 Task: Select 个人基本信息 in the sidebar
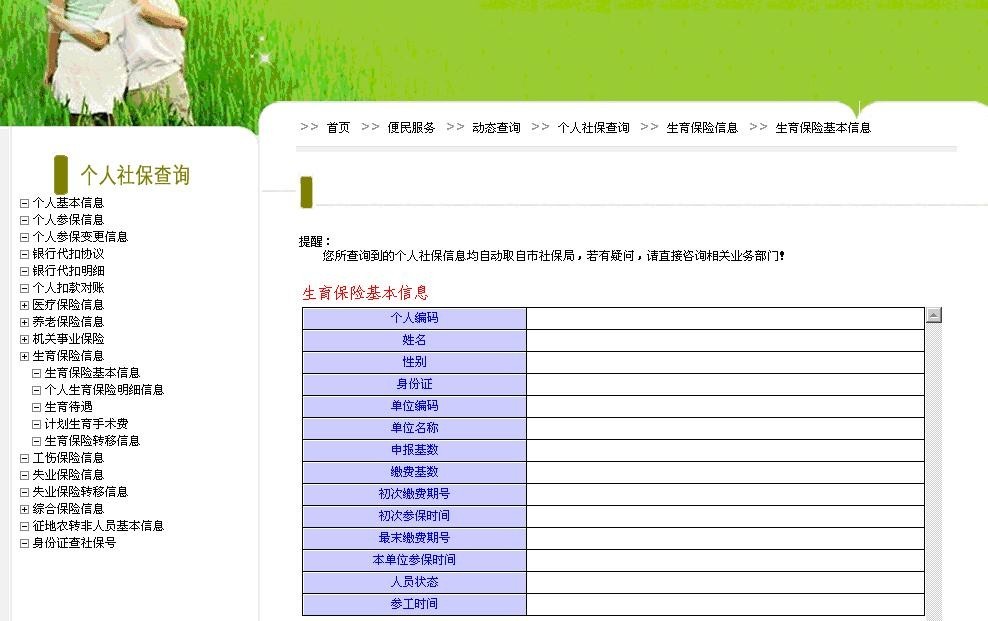click(68, 202)
